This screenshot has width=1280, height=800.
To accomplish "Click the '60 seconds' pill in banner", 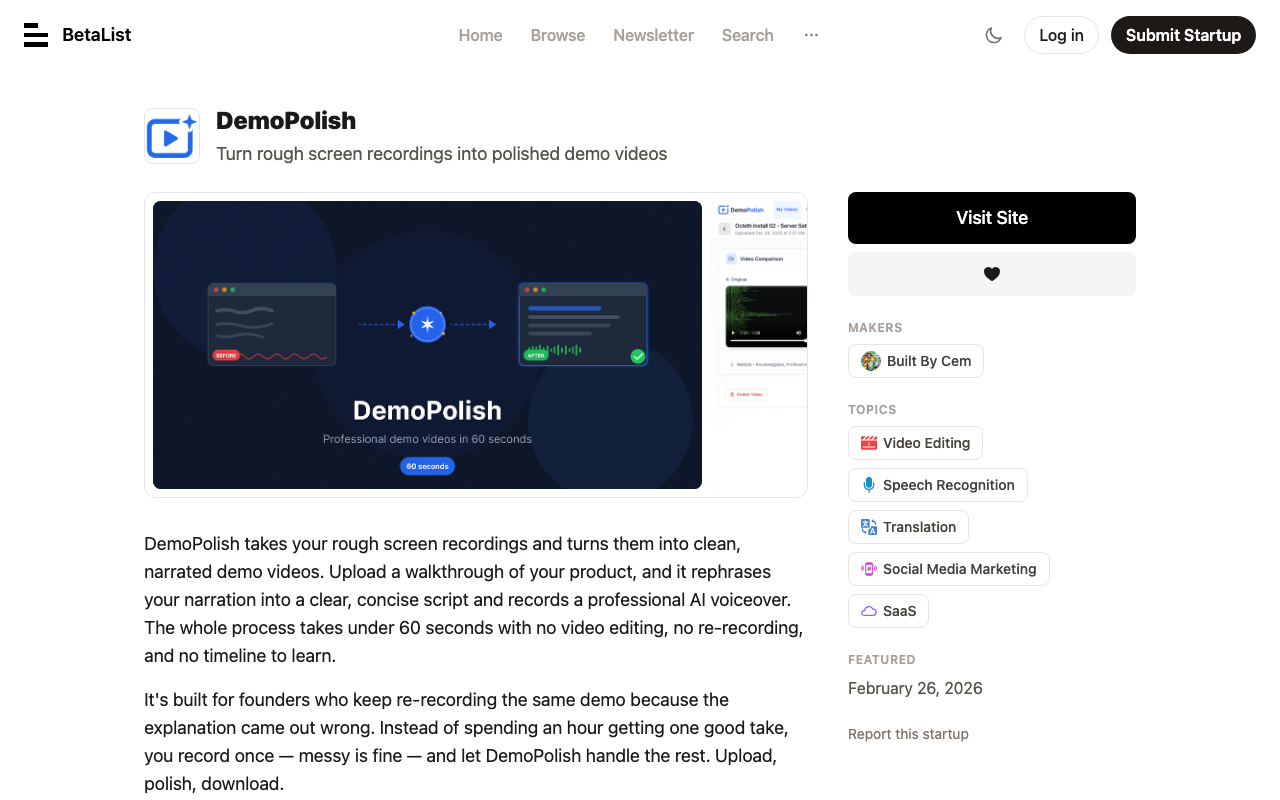I will [x=427, y=466].
